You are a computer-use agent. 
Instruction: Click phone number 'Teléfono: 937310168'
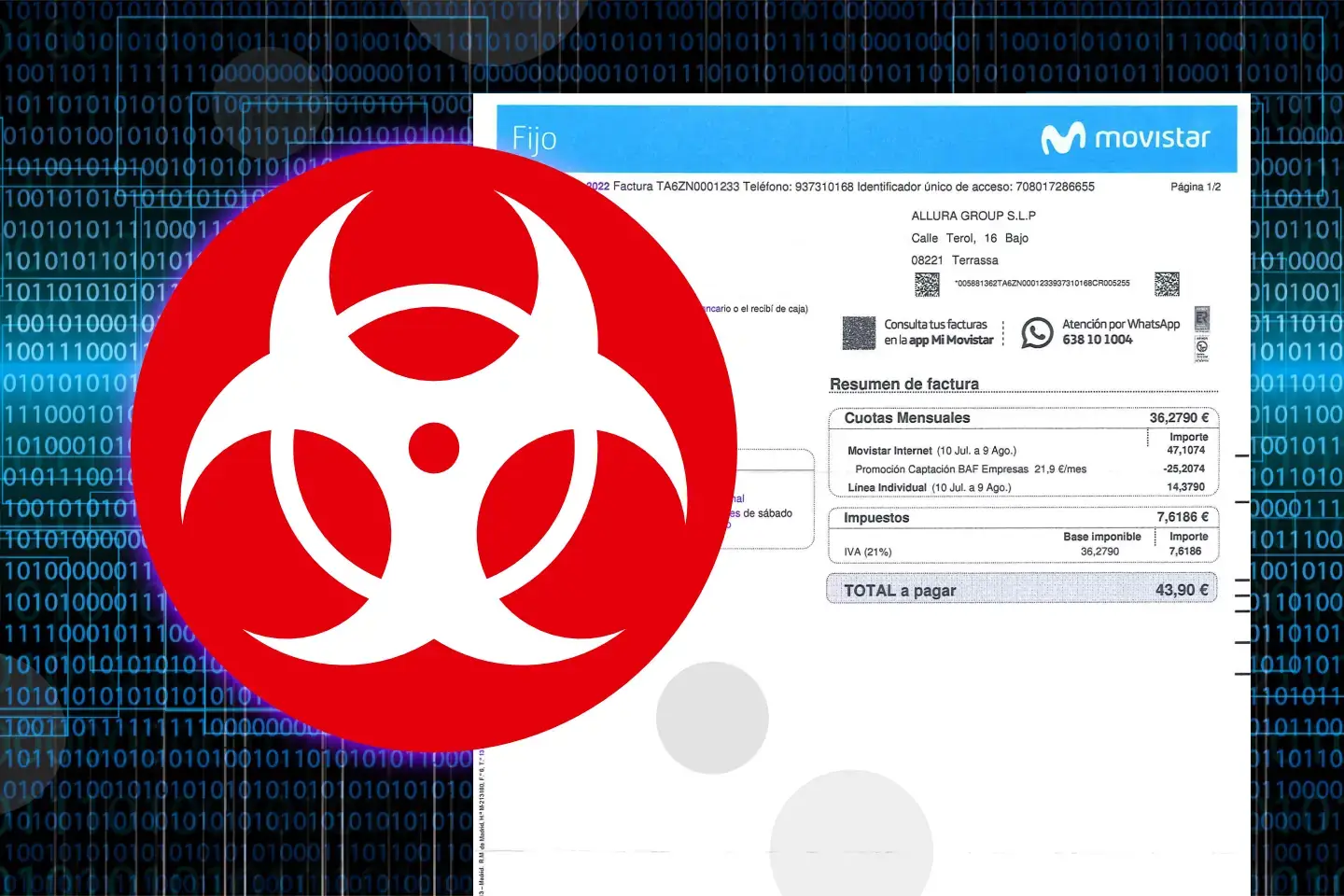point(798,187)
